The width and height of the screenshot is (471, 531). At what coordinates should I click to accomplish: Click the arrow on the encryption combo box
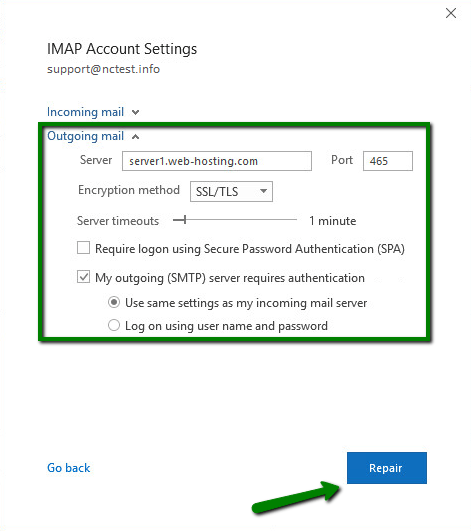[263, 191]
